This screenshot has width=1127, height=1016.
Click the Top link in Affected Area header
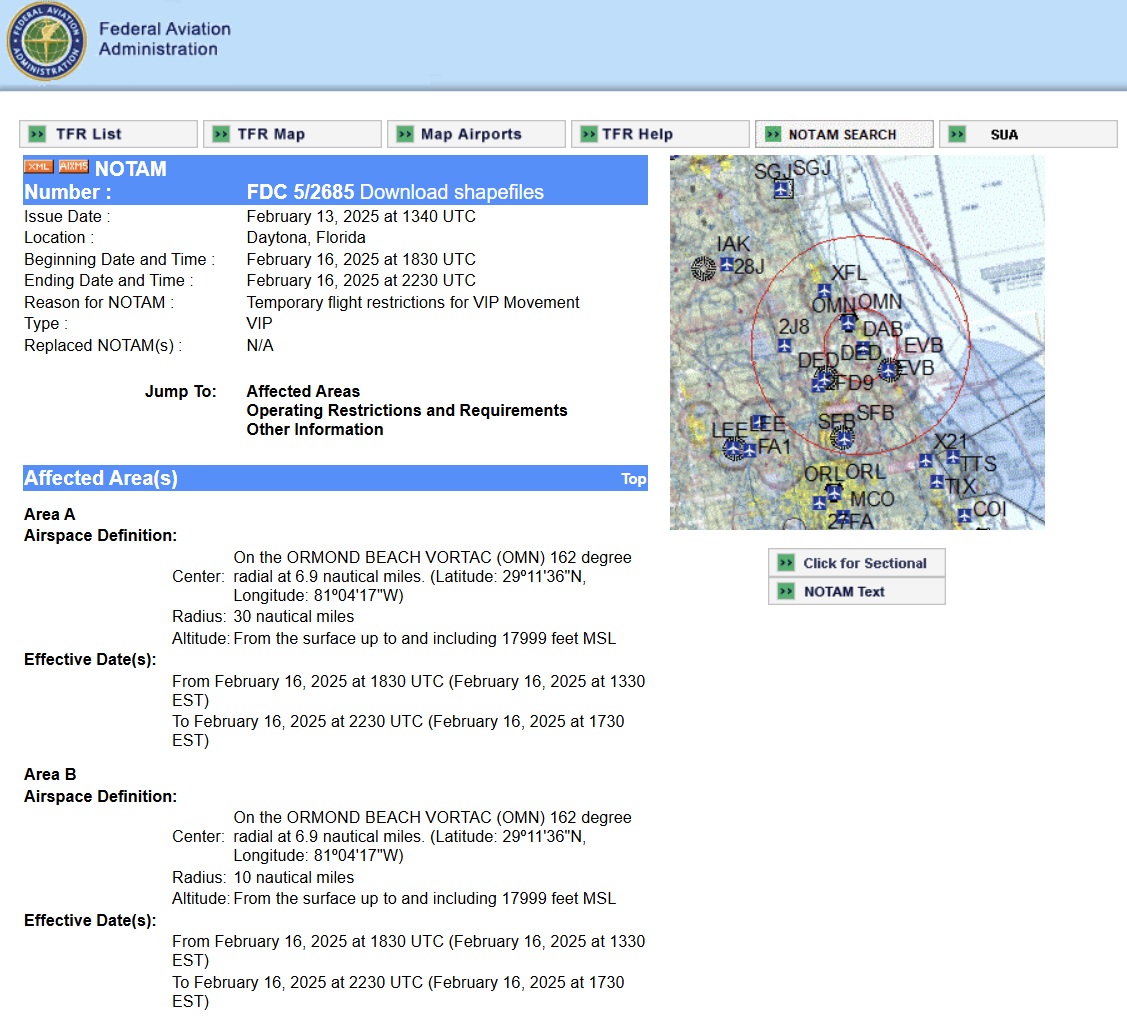tap(633, 479)
